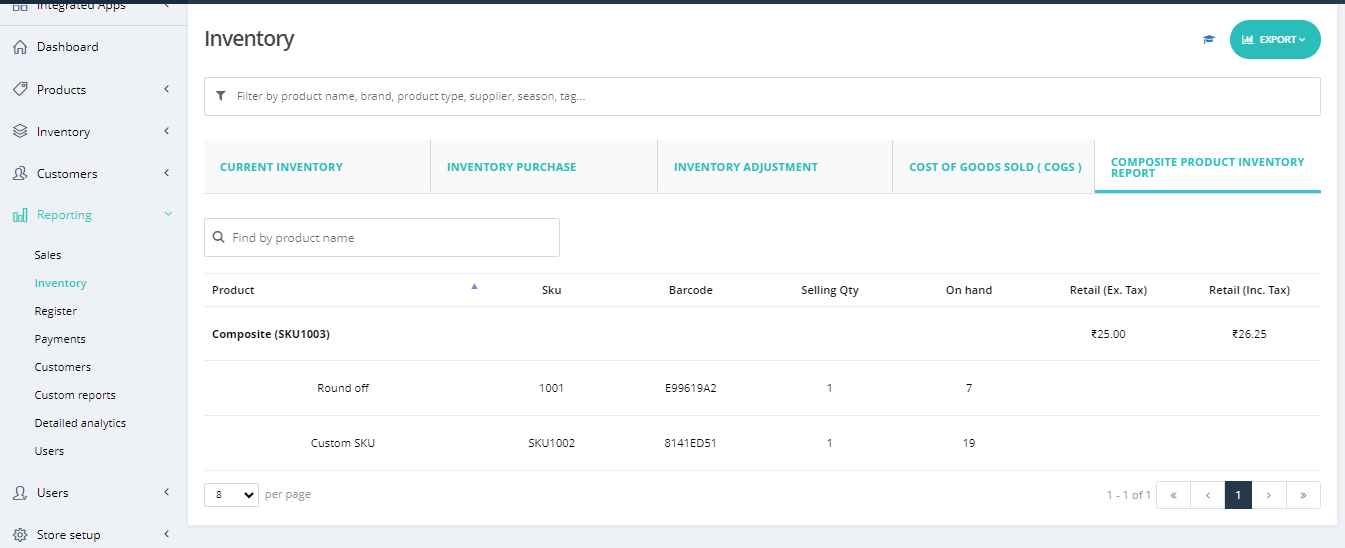The image size is (1345, 548).
Task: Click the Dashboard menu label
Action: pos(67,47)
